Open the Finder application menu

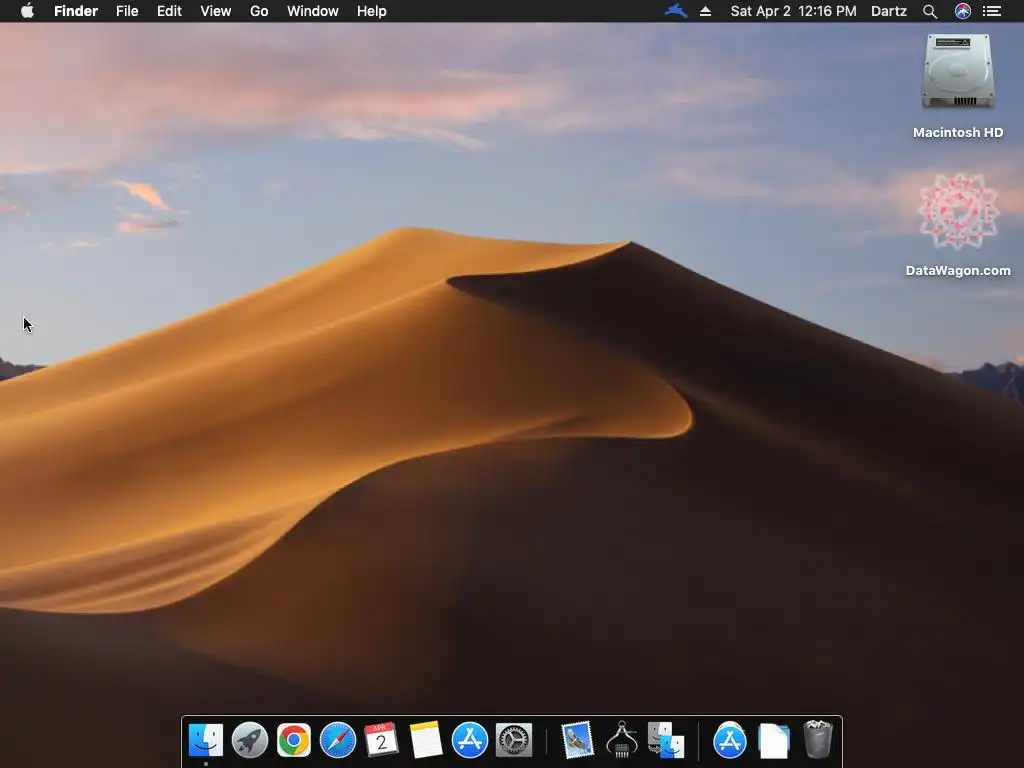pyautogui.click(x=76, y=11)
